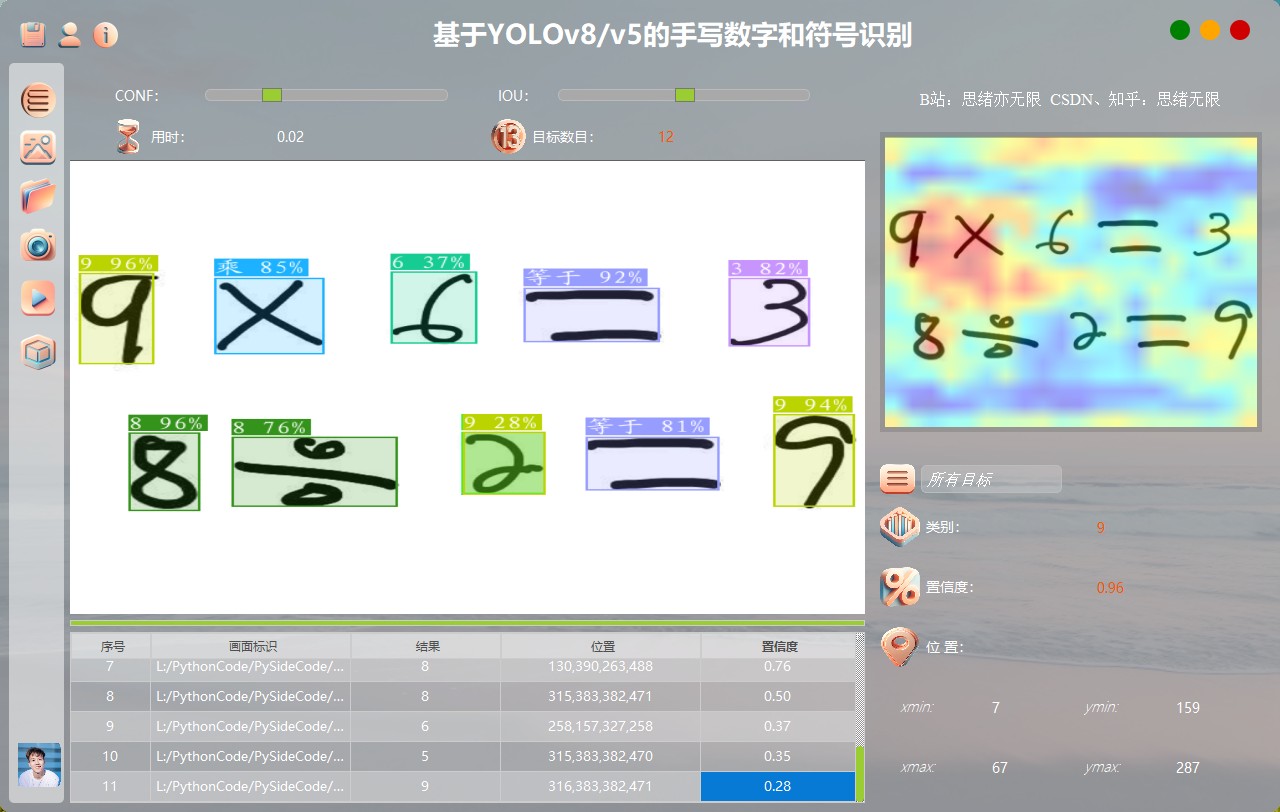The image size is (1280, 812).
Task: Click the user avatar photo in sidebar
Action: [x=39, y=765]
